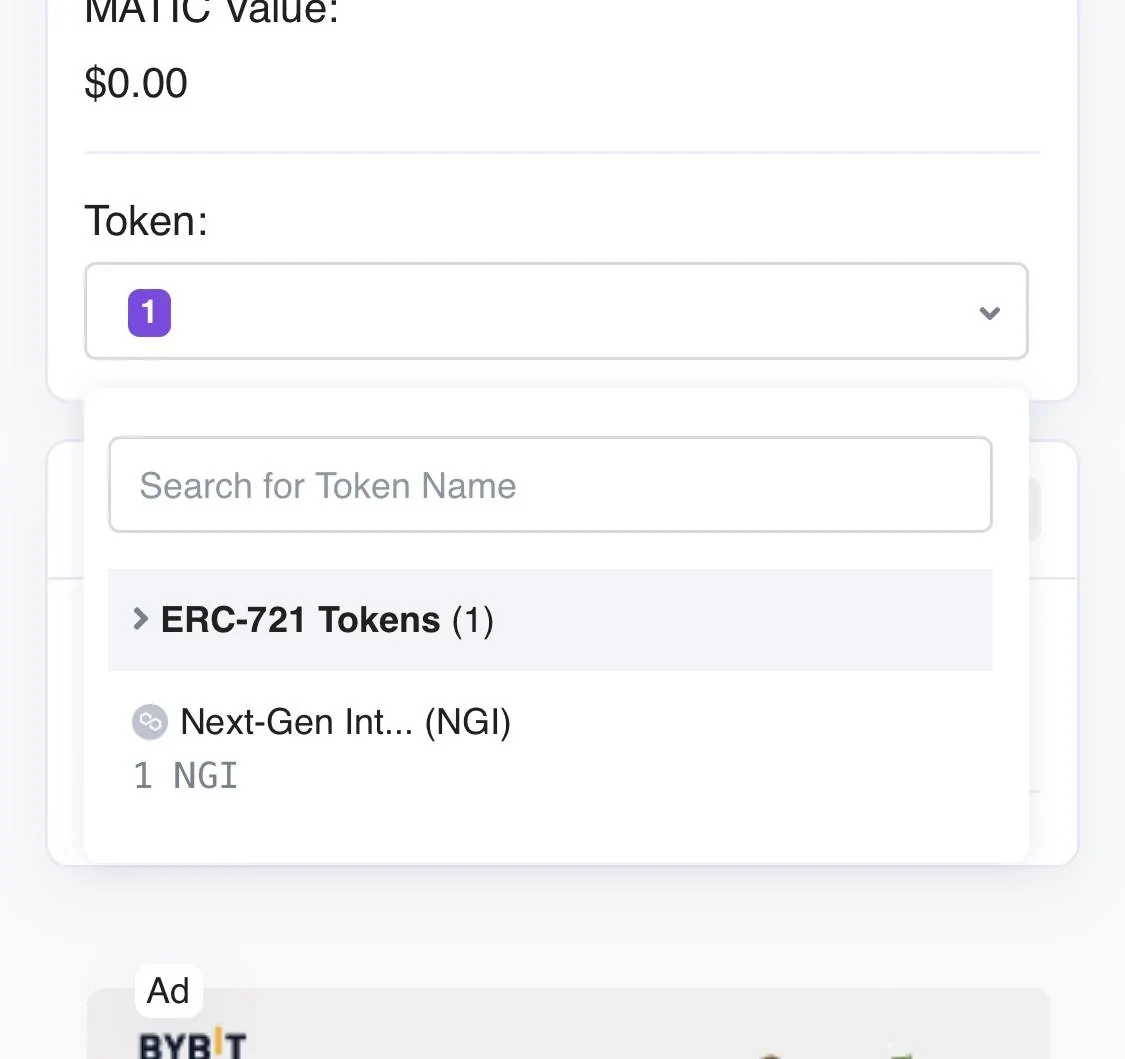Collapse the ERC-721 Tokens section arrow
Image resolution: width=1125 pixels, height=1059 pixels.
tap(141, 619)
